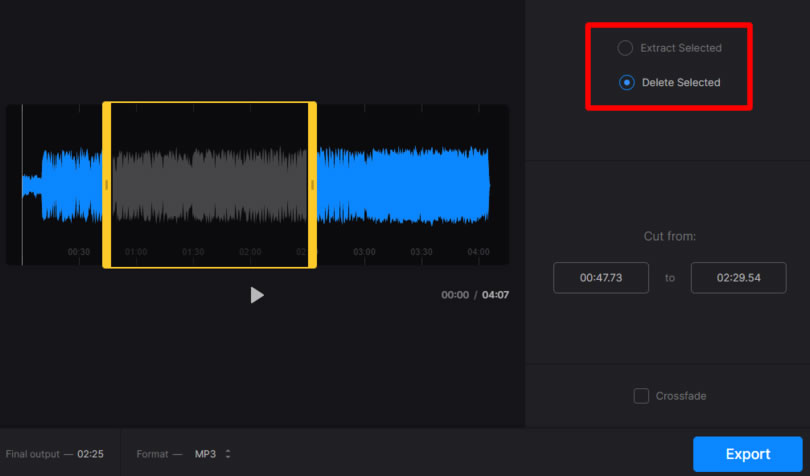Click the Cut from: label
The image size is (810, 476).
[x=669, y=236]
